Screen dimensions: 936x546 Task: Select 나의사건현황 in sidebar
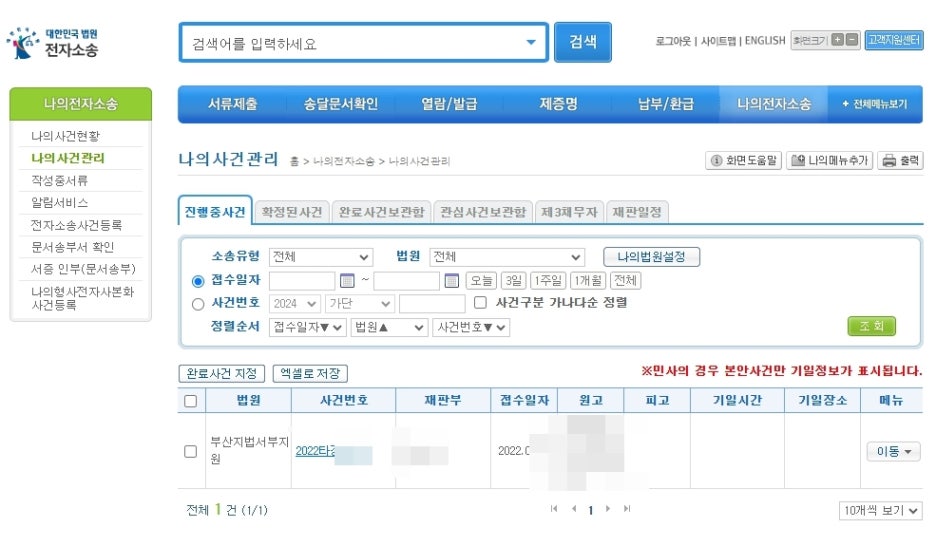pyautogui.click(x=66, y=136)
